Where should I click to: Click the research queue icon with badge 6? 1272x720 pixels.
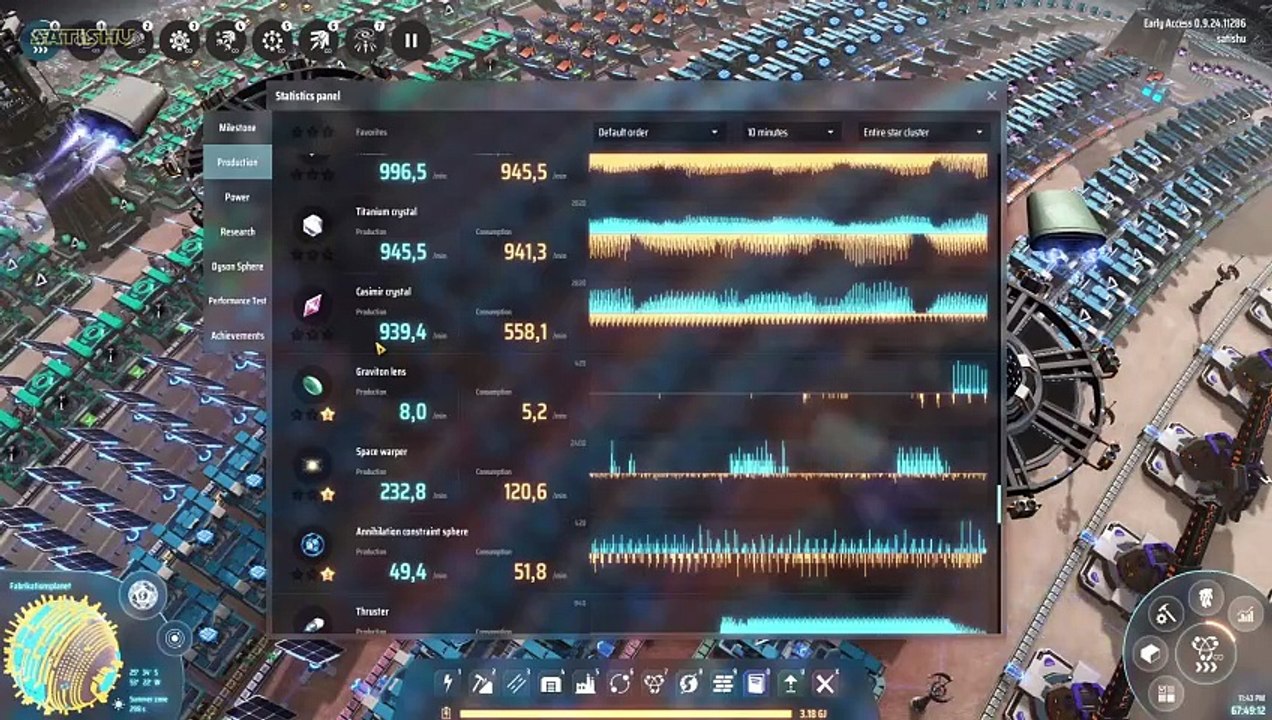318,40
